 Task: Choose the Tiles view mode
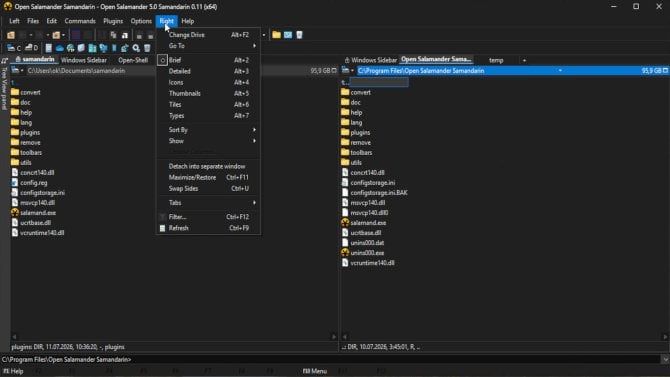coord(208,105)
